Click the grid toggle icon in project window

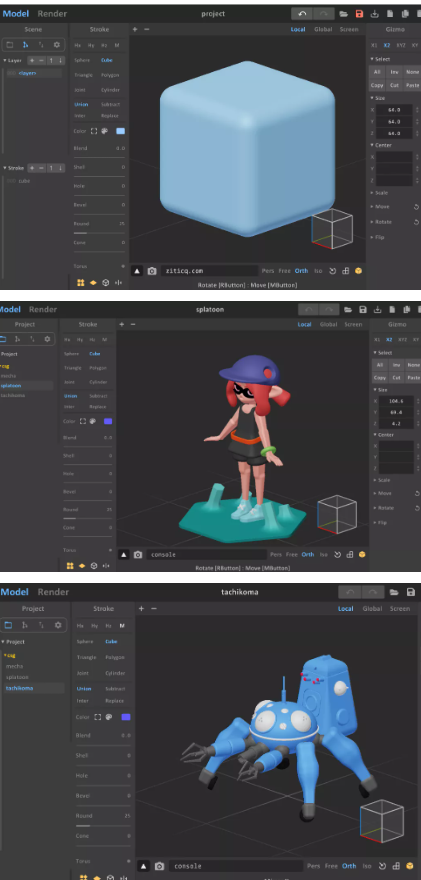coord(345,271)
